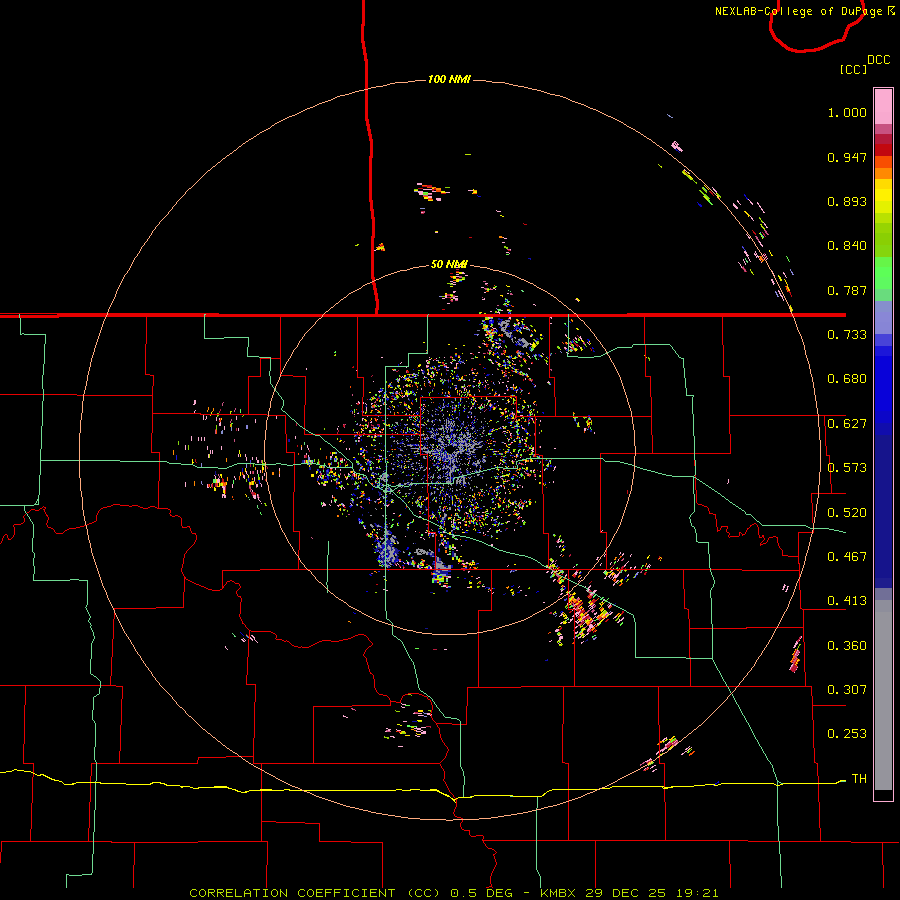Click the [CC] color scale header
The image size is (900, 900).
pyautogui.click(x=853, y=69)
